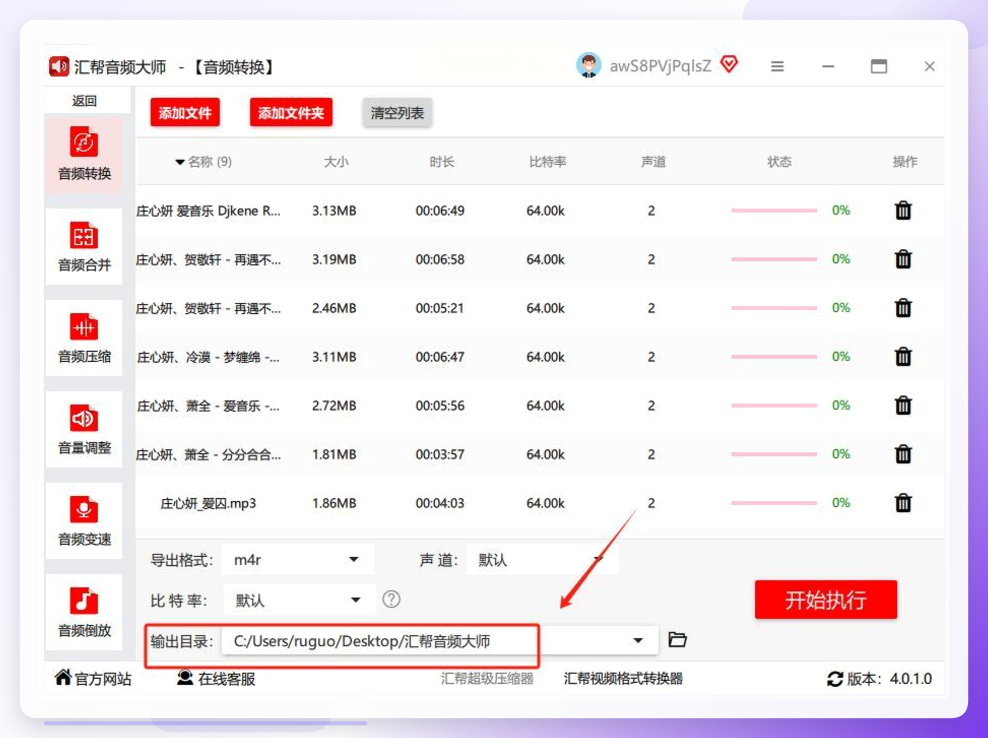Open the 官方网站 home icon

63,677
